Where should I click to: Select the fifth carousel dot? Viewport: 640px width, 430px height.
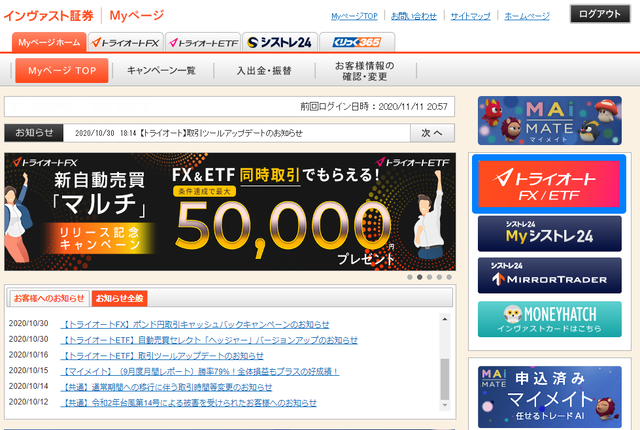[x=449, y=277]
